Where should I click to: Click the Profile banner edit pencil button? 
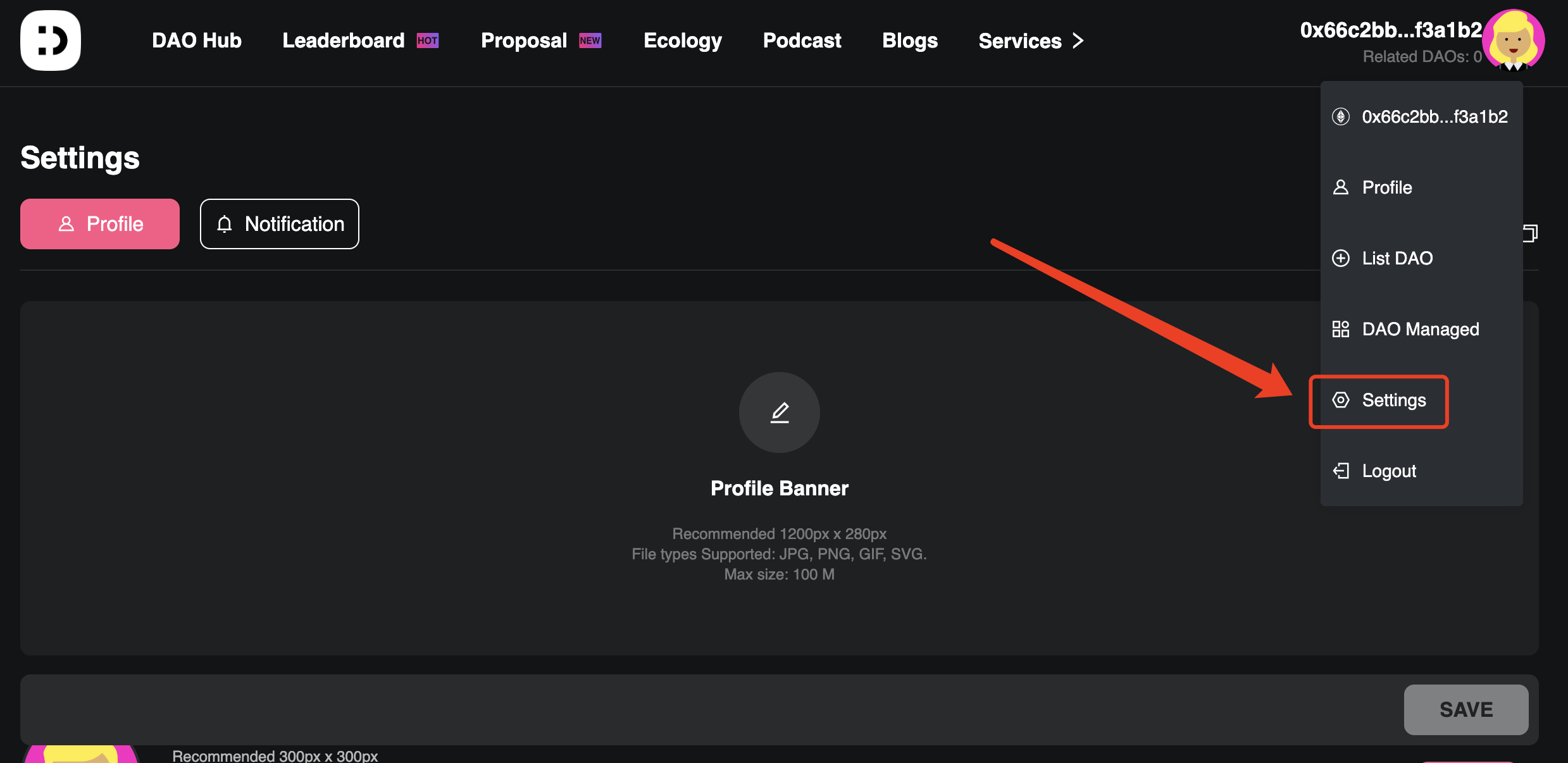pyautogui.click(x=779, y=411)
